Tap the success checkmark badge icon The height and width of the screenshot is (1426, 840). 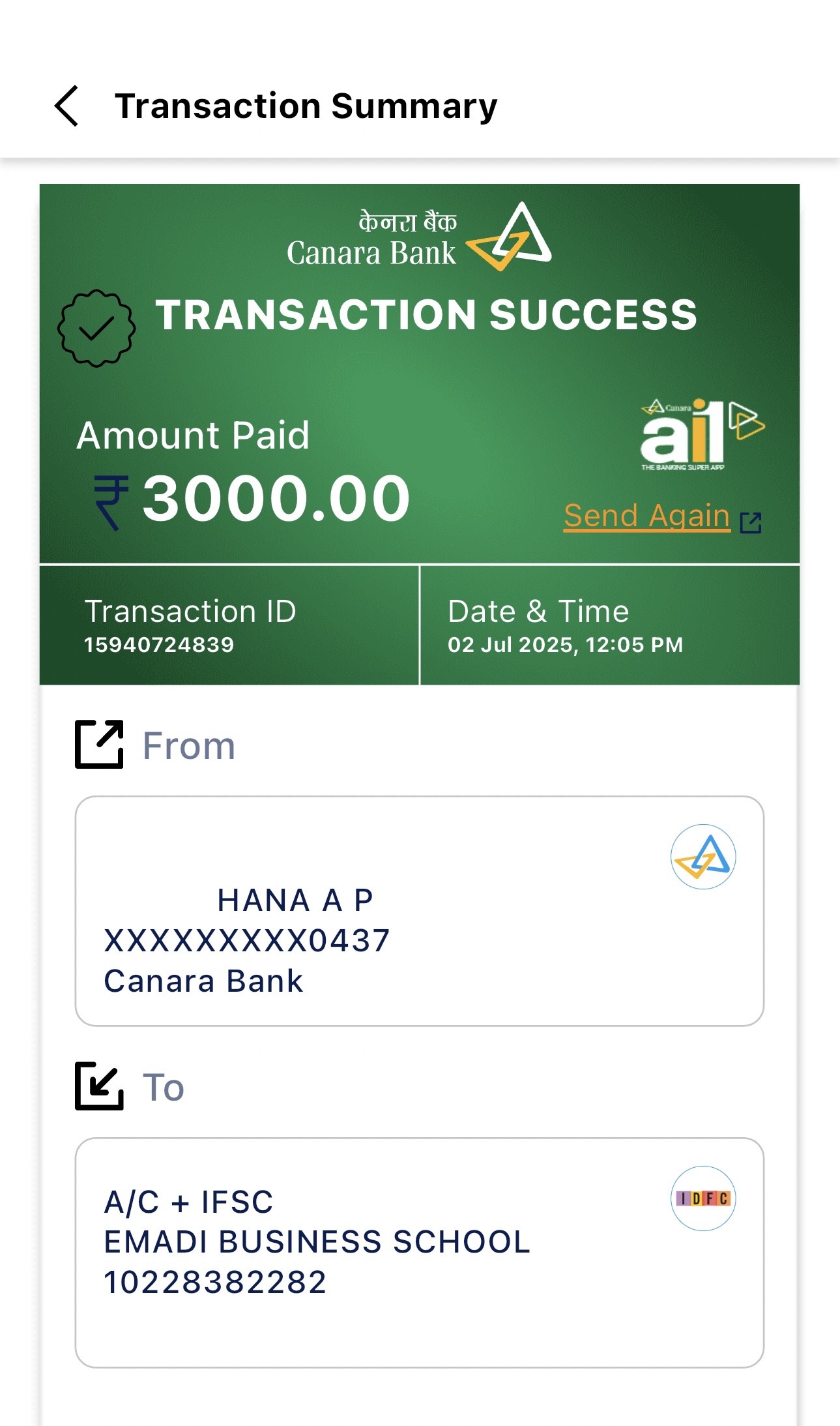(96, 328)
